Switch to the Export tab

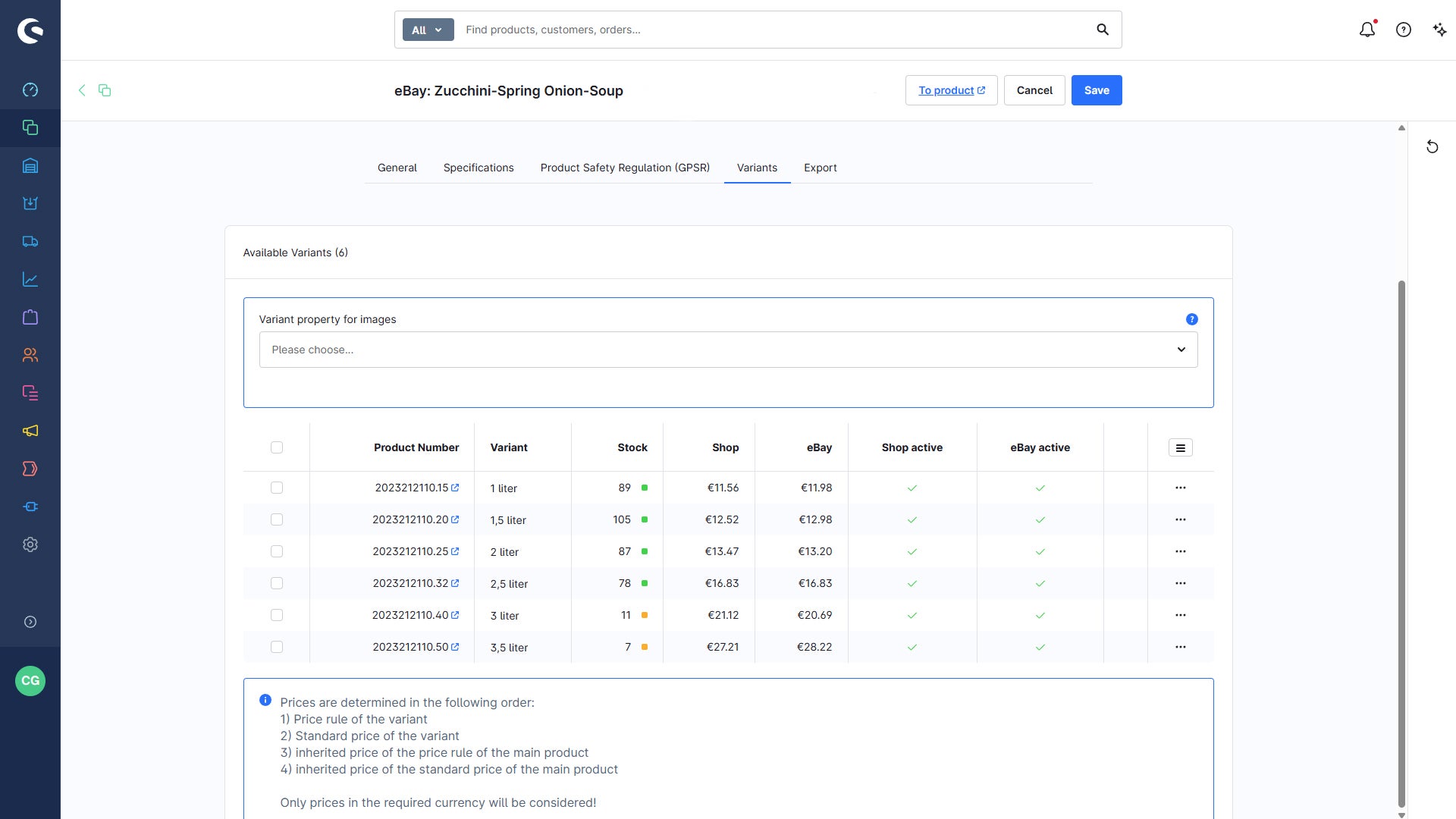821,168
